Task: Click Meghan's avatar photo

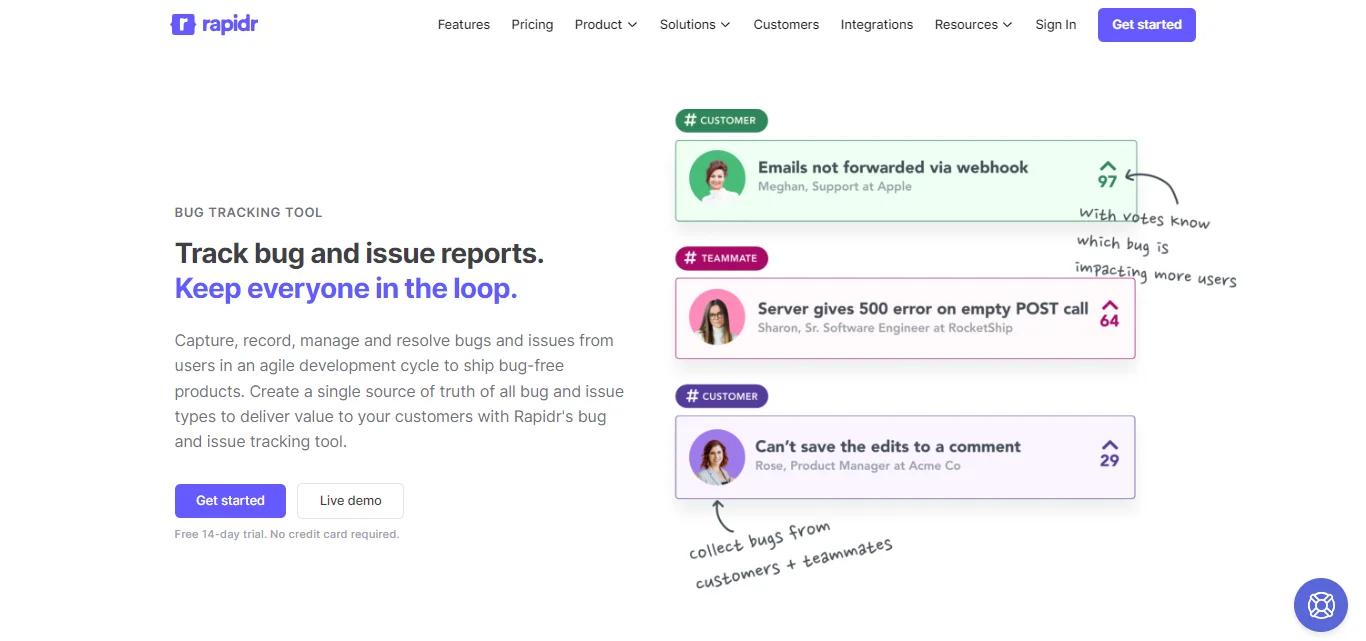Action: click(717, 178)
